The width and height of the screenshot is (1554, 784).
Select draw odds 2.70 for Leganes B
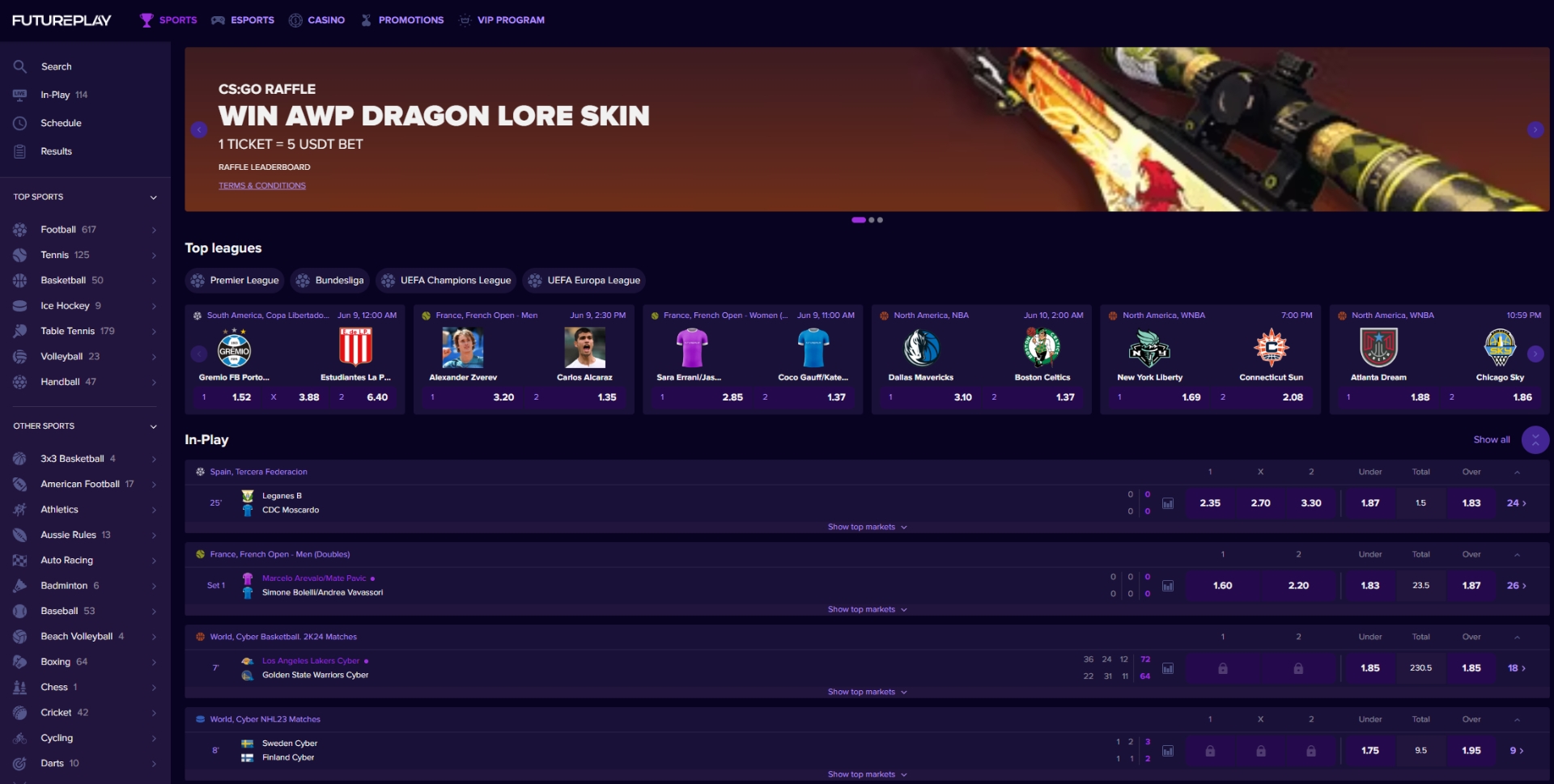tap(1260, 503)
